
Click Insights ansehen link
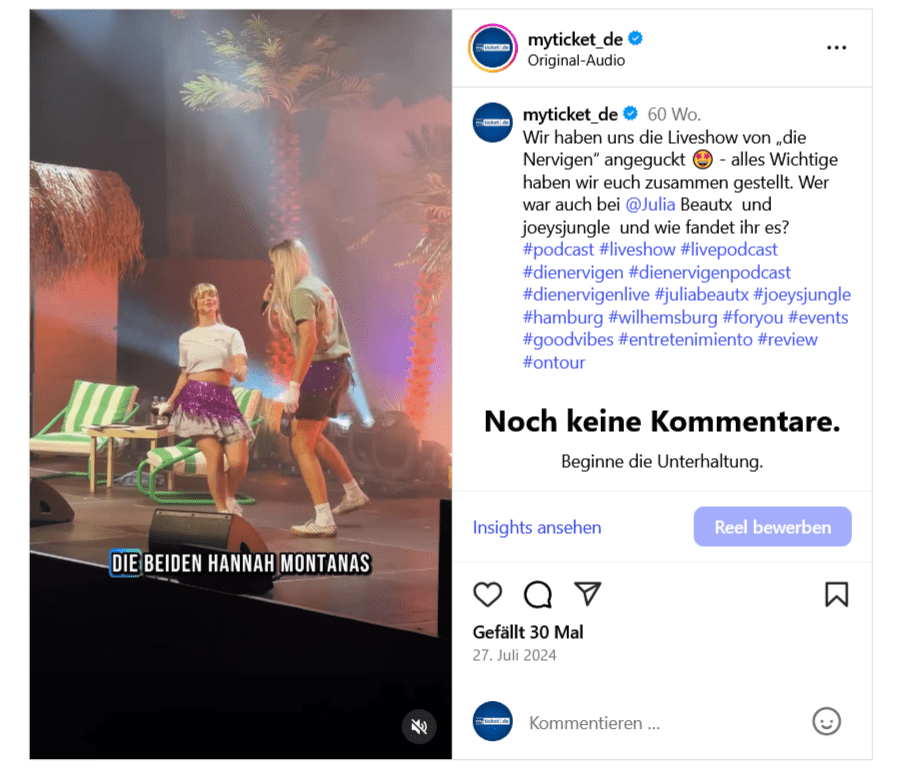(537, 527)
